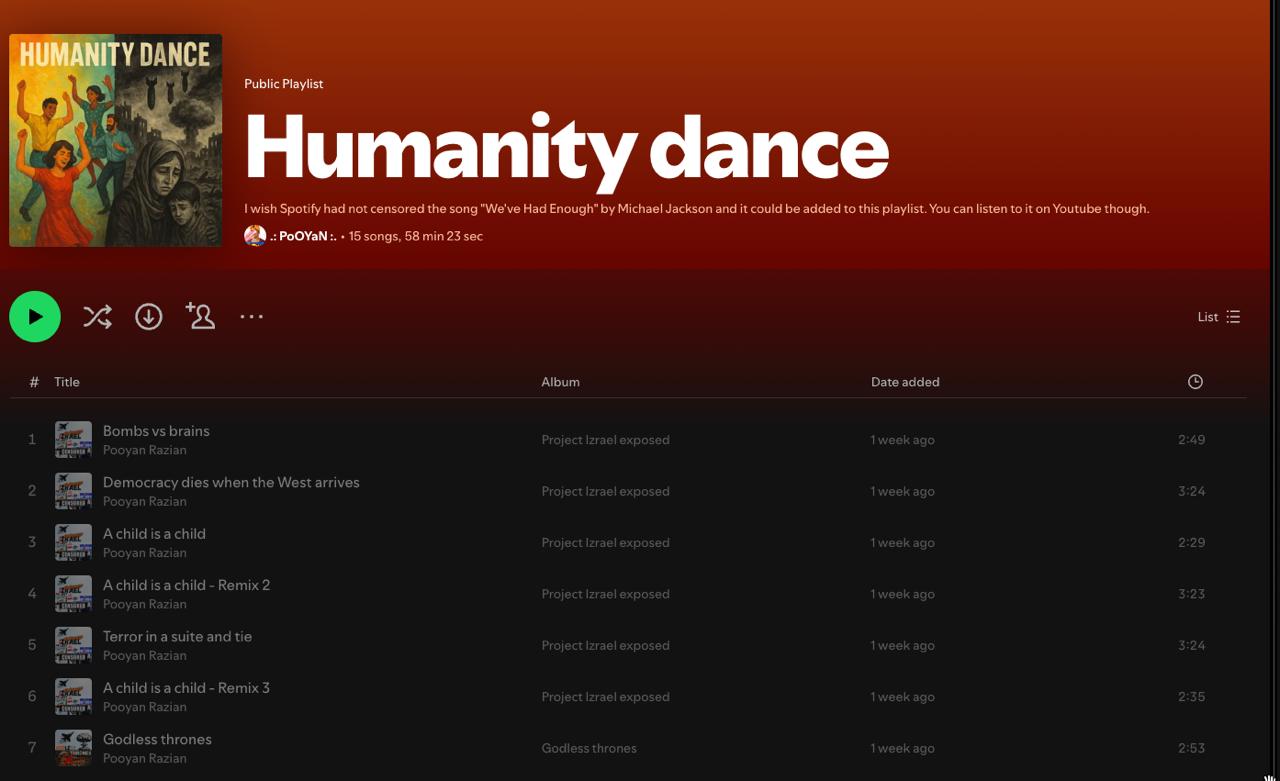Click cover thumbnail of Terror in a suite
The height and width of the screenshot is (781, 1280).
73,645
